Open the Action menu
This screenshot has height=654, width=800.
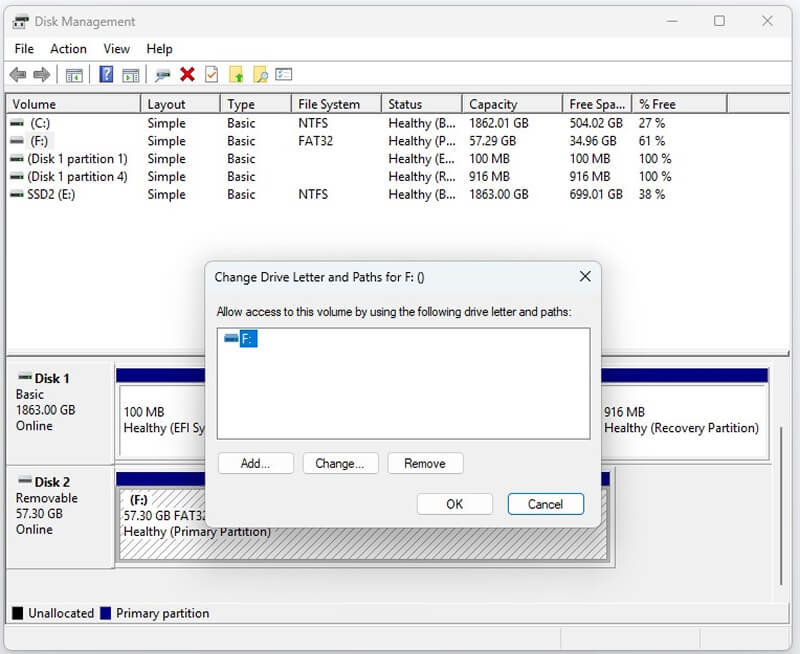68,49
